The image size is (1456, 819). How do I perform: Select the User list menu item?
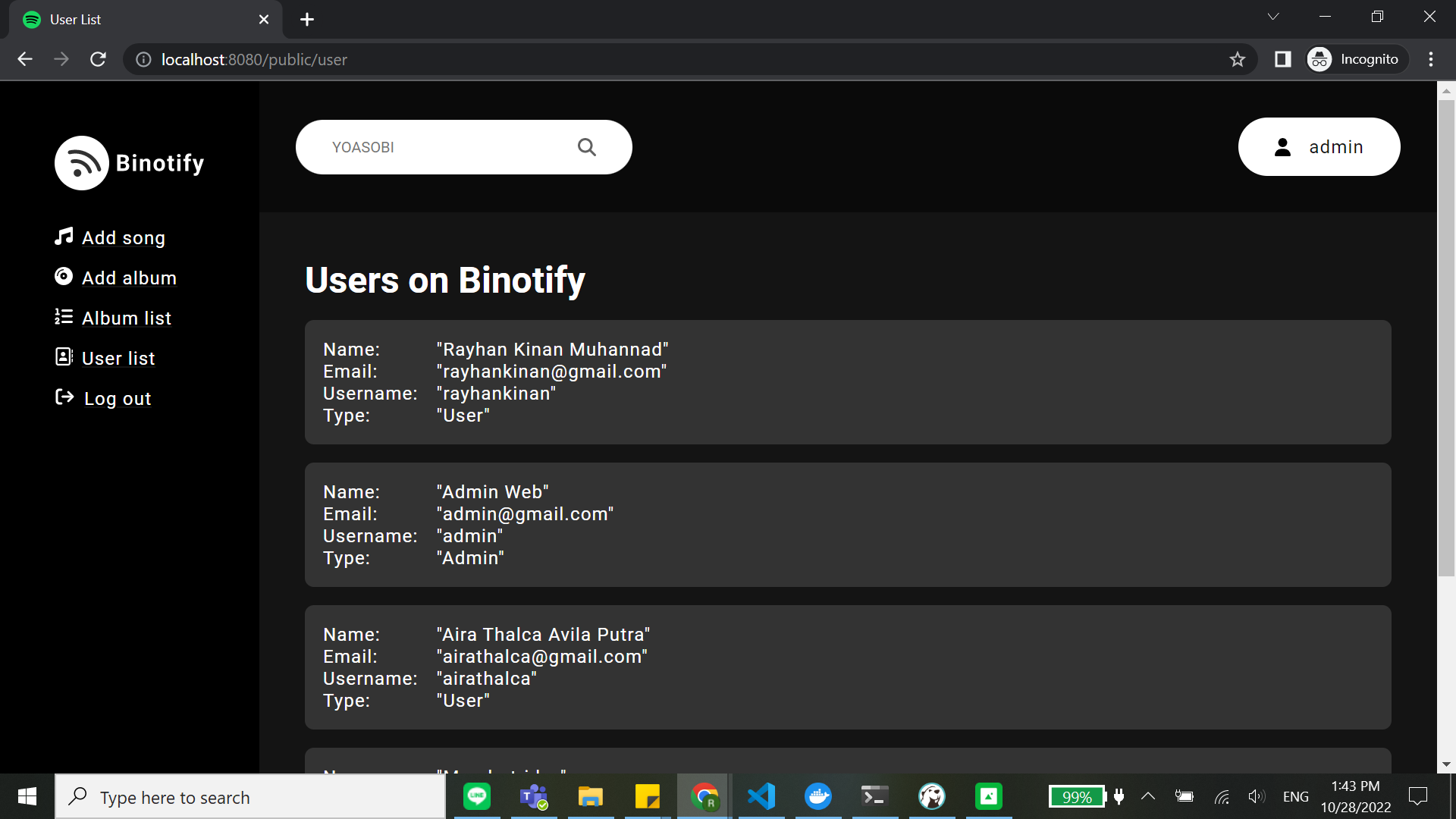tap(118, 358)
